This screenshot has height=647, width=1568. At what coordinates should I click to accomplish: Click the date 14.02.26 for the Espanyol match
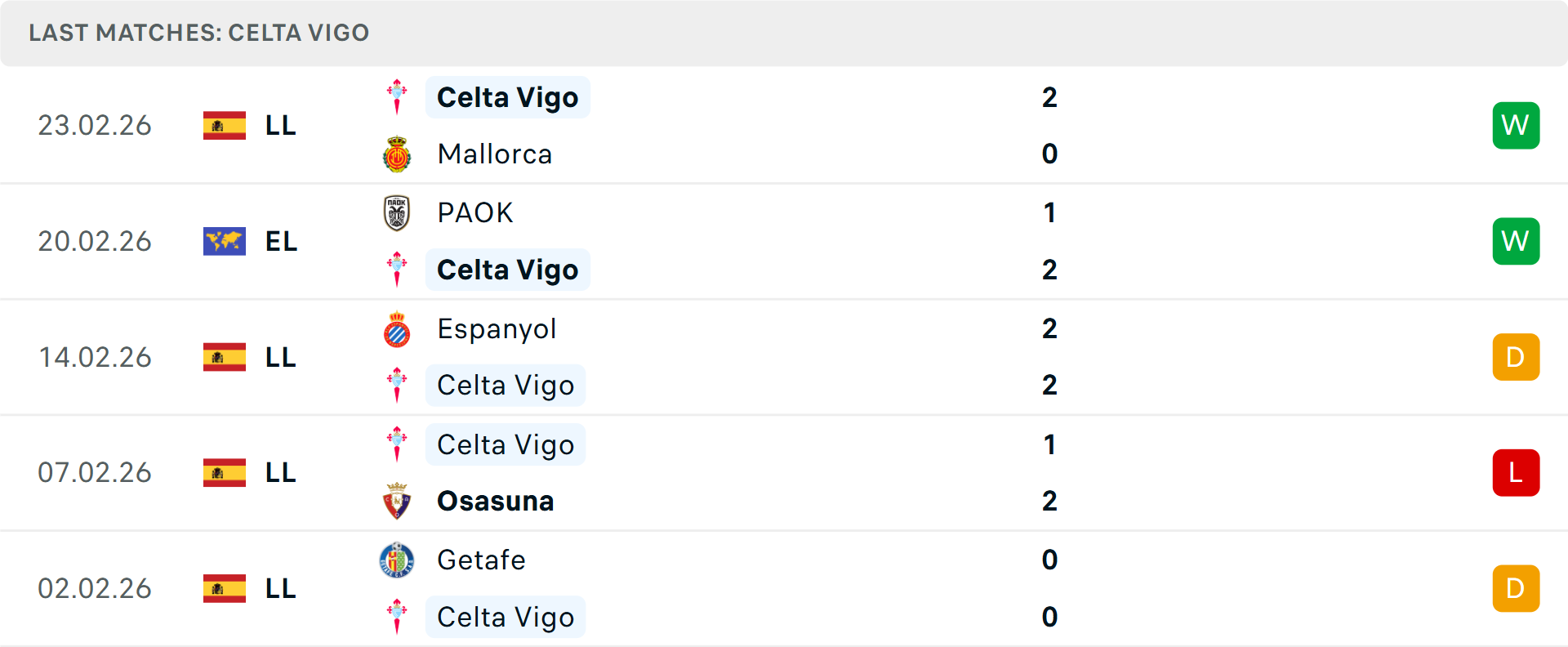pos(95,357)
